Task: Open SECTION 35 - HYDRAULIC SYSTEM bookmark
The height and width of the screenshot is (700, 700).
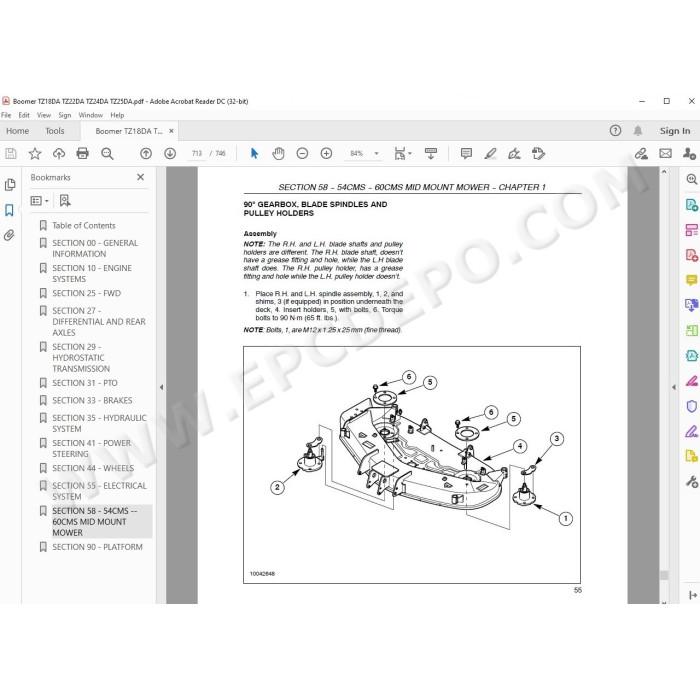Action: coord(99,423)
